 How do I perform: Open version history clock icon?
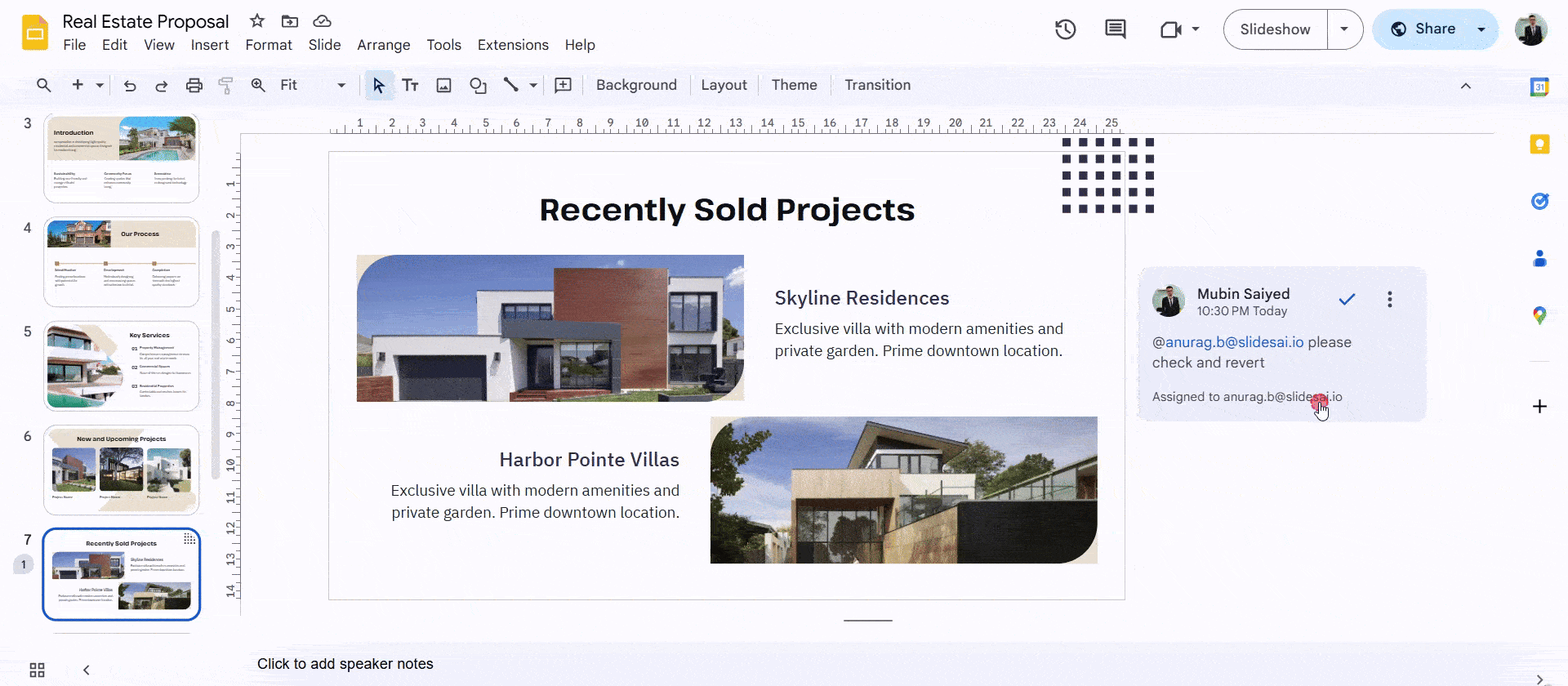1065,30
